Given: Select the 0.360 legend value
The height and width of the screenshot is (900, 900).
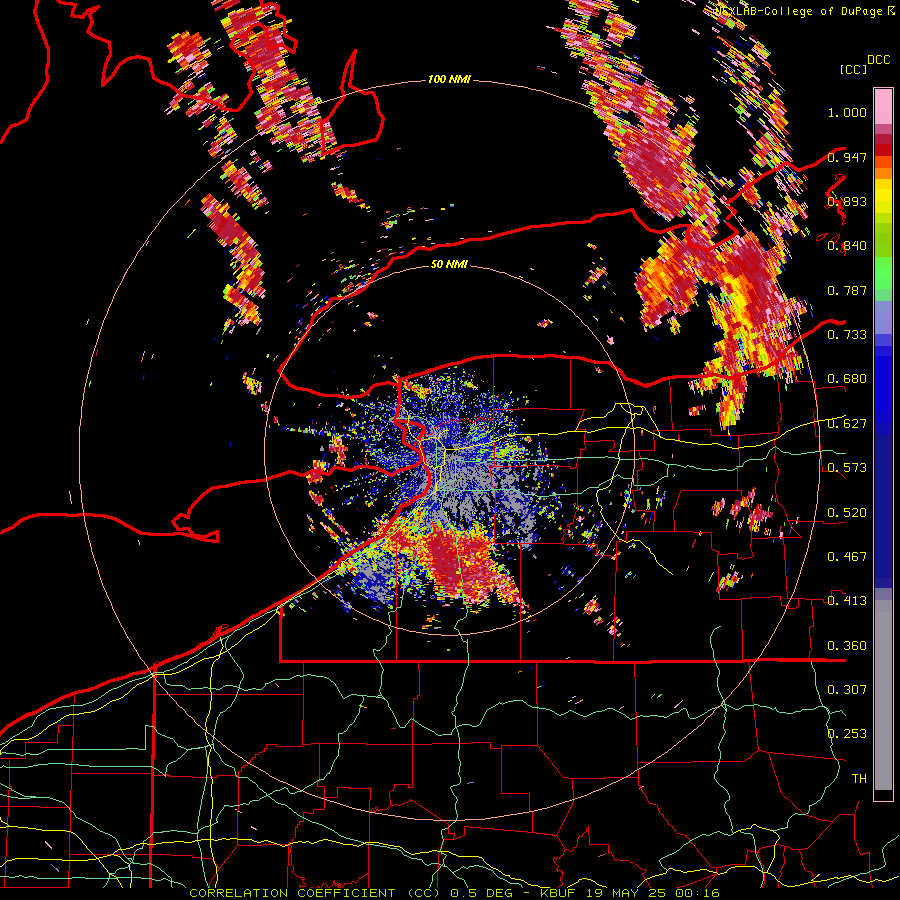Looking at the screenshot, I should pos(847,646).
